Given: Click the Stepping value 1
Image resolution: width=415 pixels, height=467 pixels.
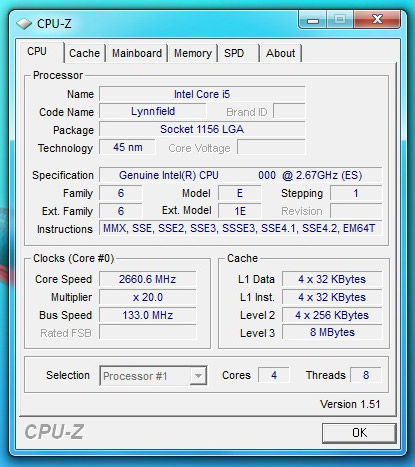Looking at the screenshot, I should click(x=356, y=193).
